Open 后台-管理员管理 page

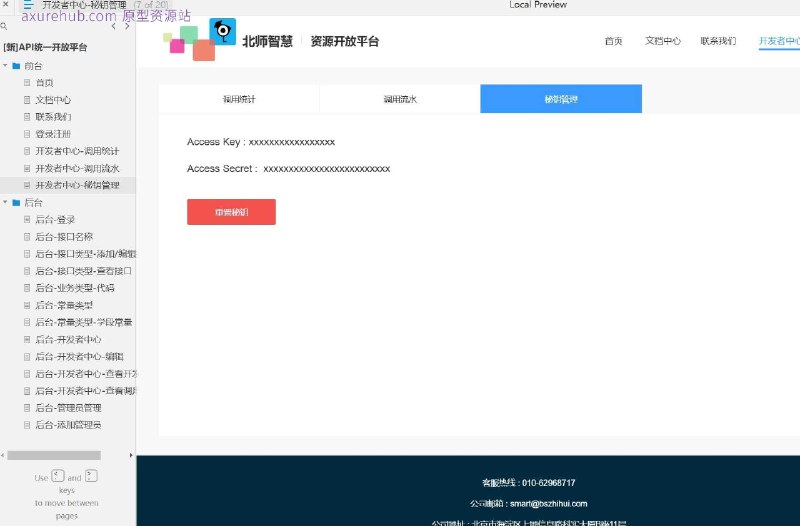point(68,408)
